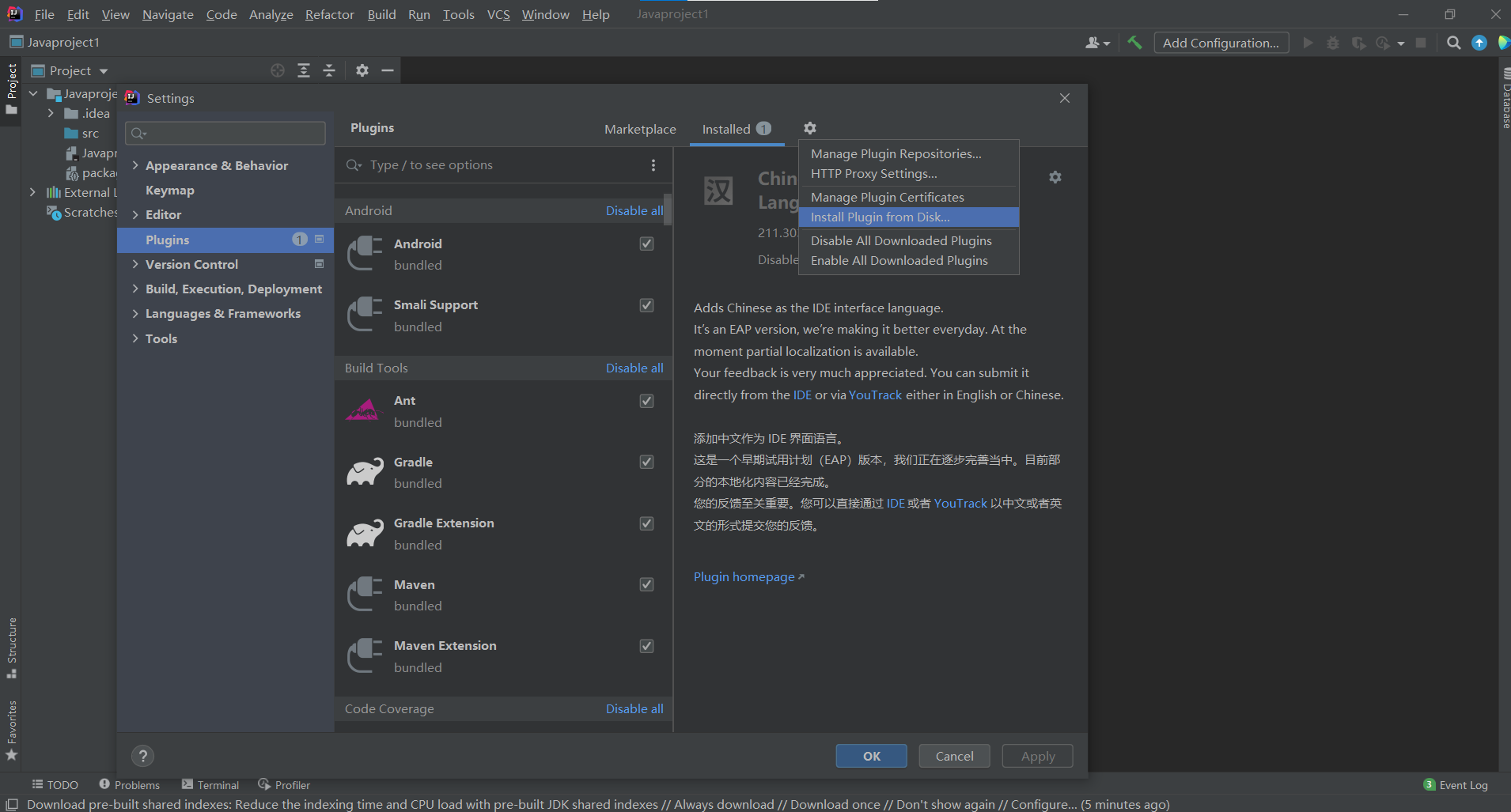Open the Structure tool window

coord(12,648)
